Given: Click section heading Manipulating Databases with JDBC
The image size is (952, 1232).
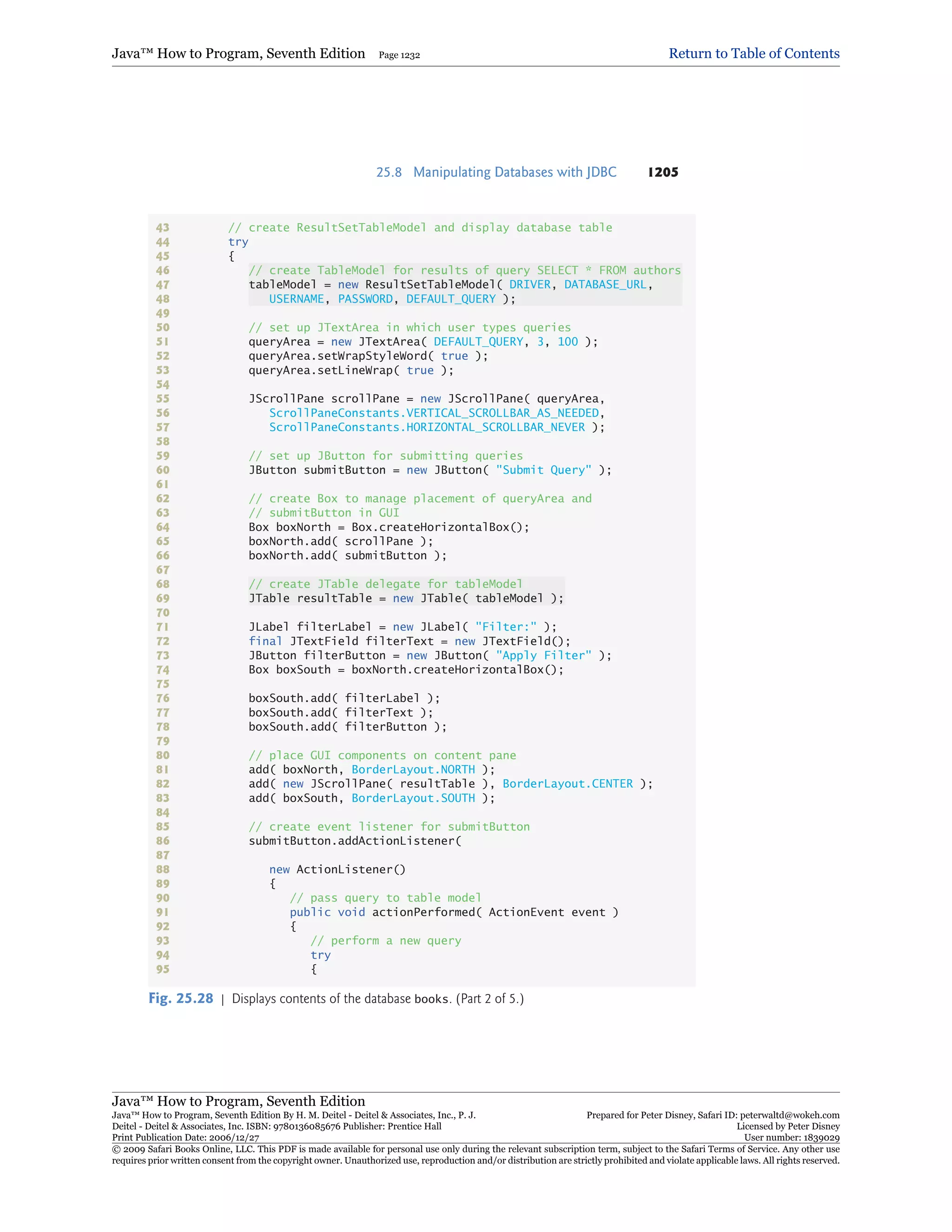Looking at the screenshot, I should click(515, 172).
